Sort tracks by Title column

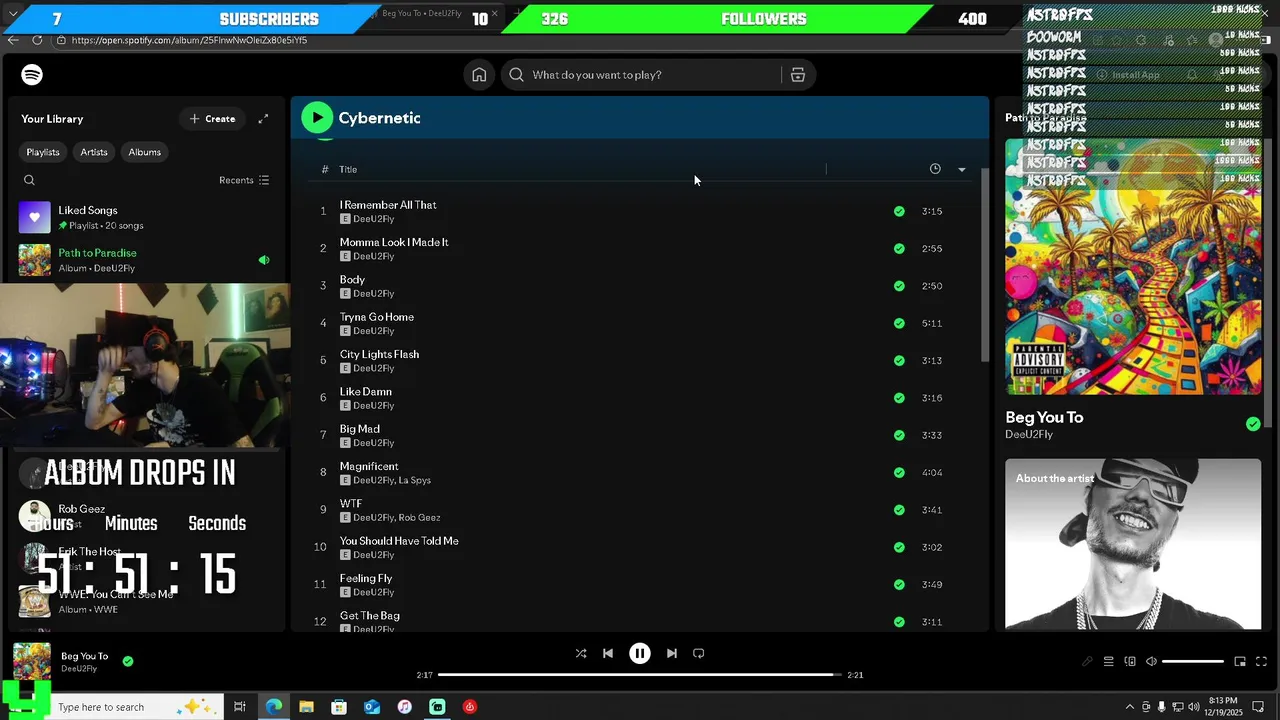[x=348, y=170]
